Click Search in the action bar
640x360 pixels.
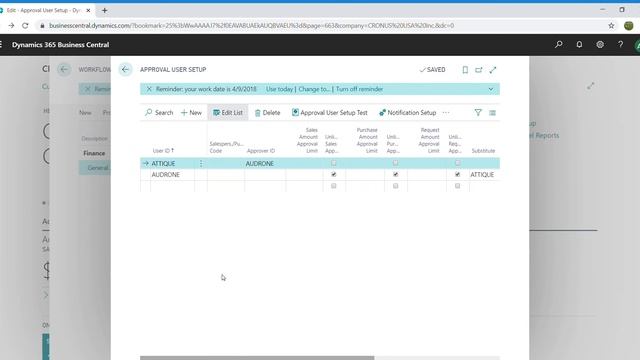click(x=159, y=113)
